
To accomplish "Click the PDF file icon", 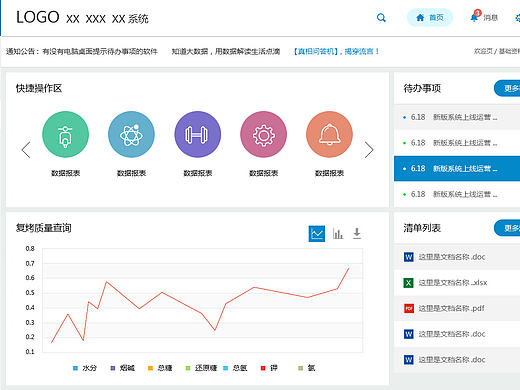I will click(409, 308).
